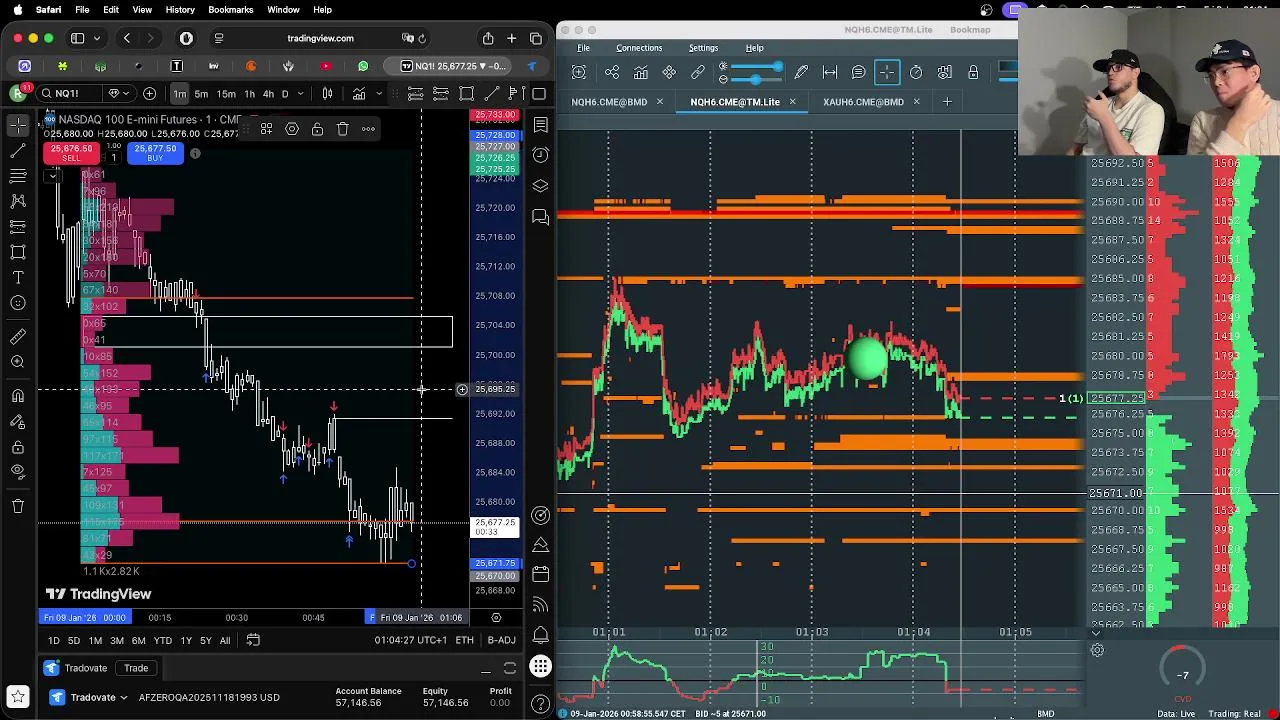Open the emoji icons tool
Viewport: 1280px width, 720px height.
[x=18, y=303]
